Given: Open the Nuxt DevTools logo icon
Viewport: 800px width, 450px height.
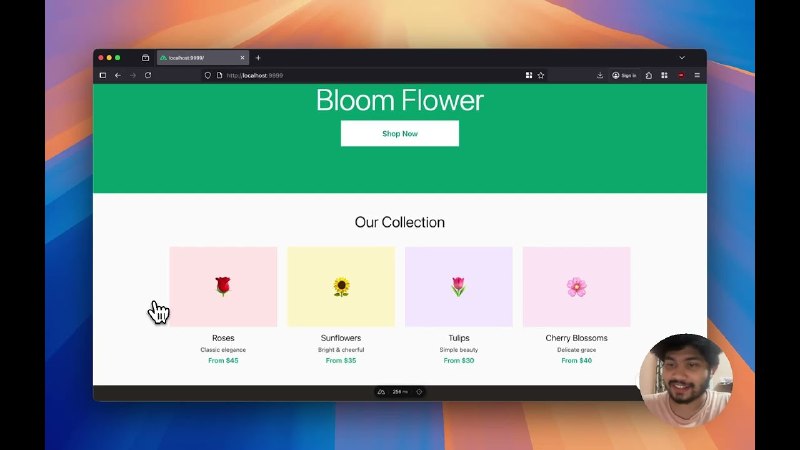Looking at the screenshot, I should pyautogui.click(x=381, y=392).
